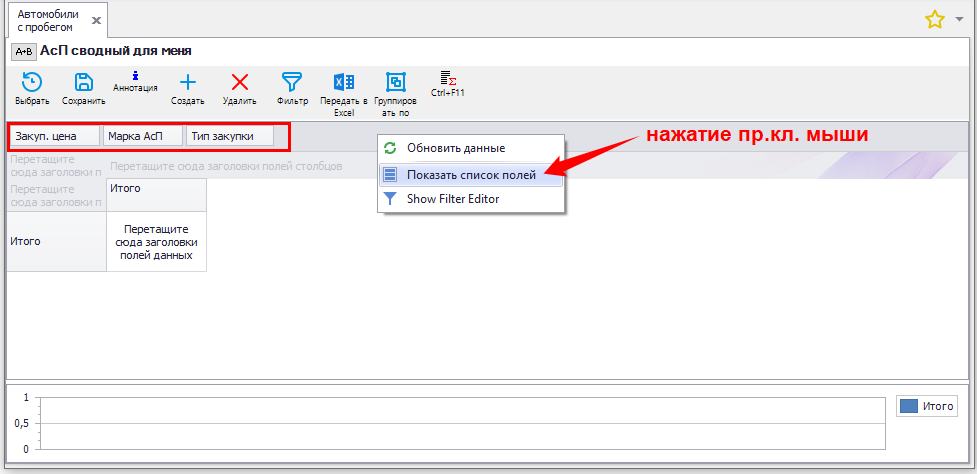Open the Фильтр funnel tool
The width and height of the screenshot is (977, 474).
pos(292,86)
